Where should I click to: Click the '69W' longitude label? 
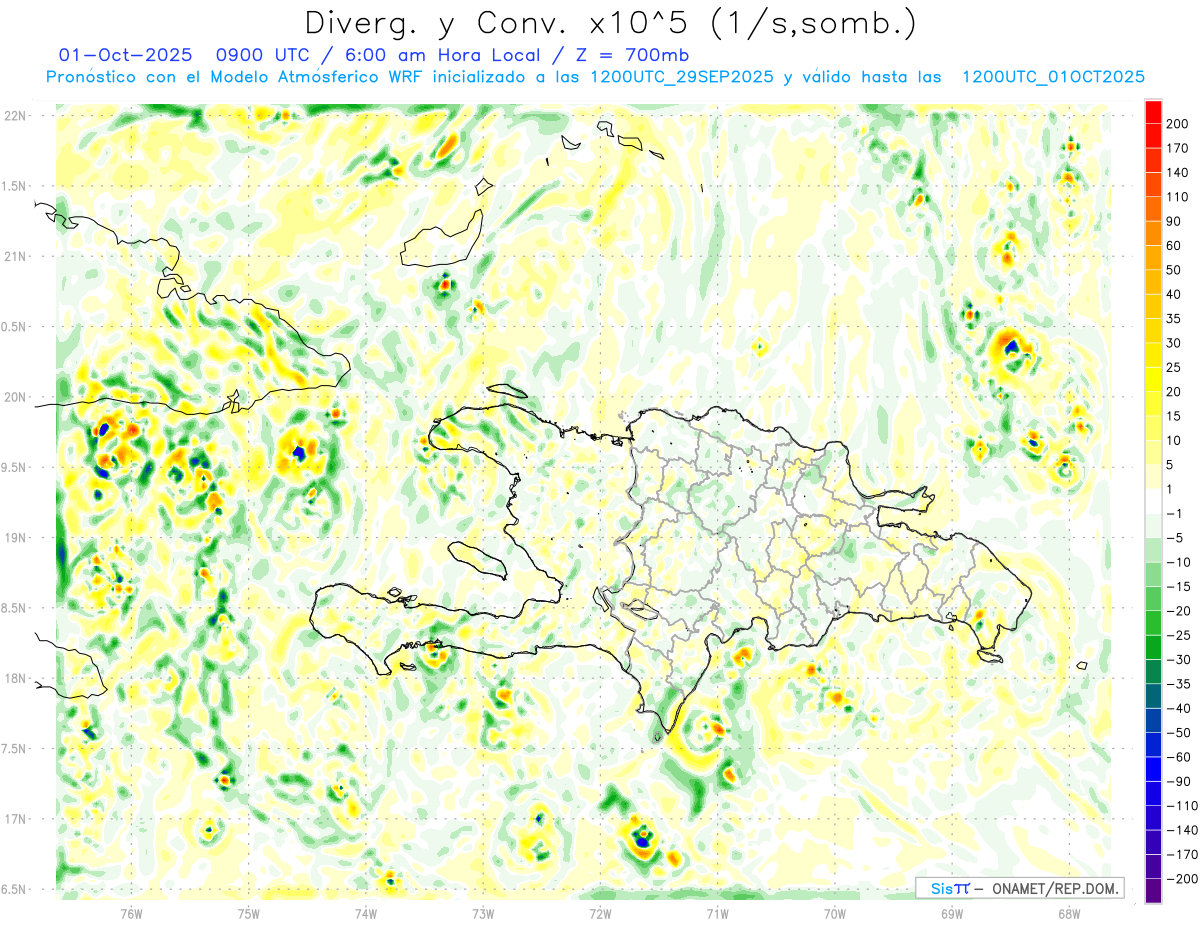[952, 913]
